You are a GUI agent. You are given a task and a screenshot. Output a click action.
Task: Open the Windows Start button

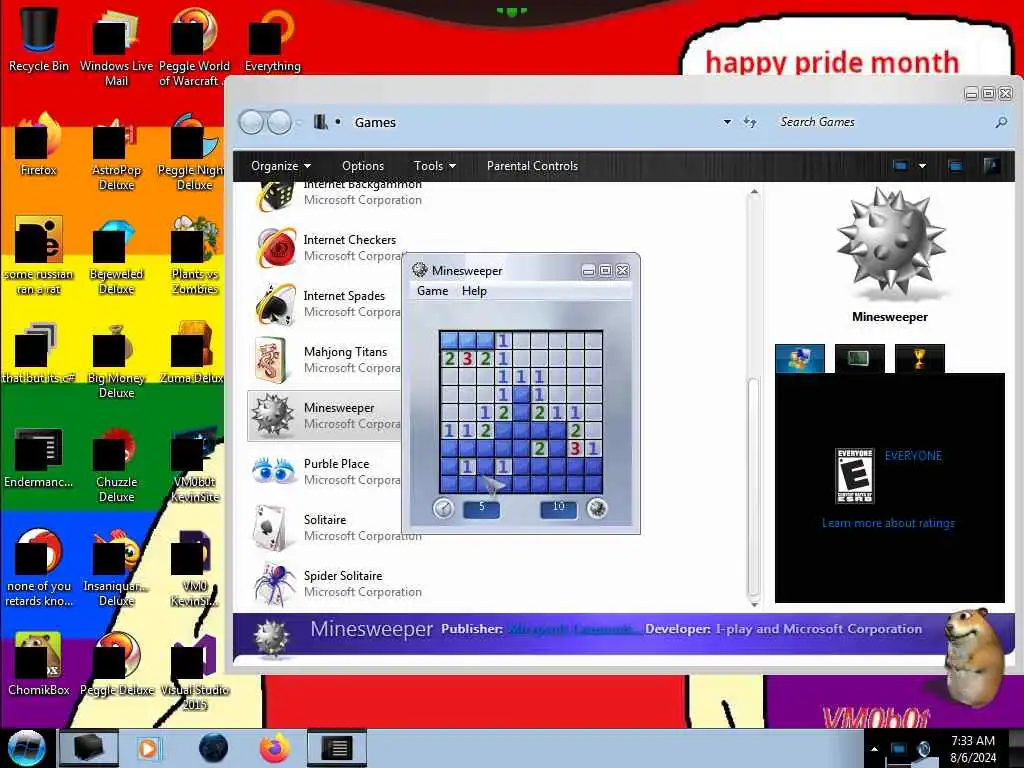pyautogui.click(x=27, y=748)
